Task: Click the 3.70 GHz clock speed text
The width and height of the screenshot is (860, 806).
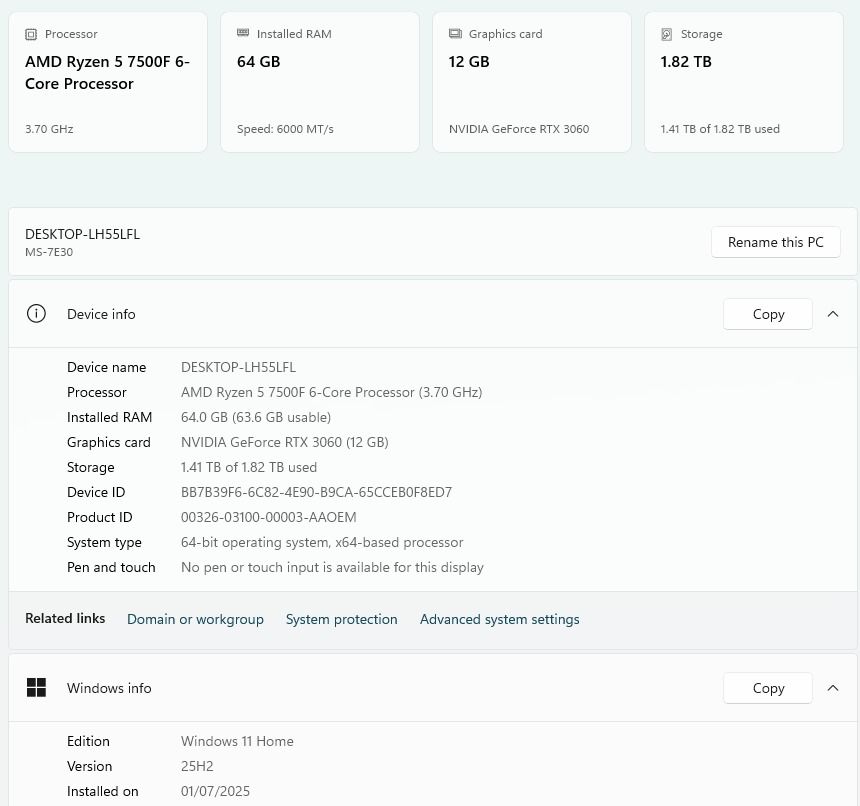Action: pos(49,129)
